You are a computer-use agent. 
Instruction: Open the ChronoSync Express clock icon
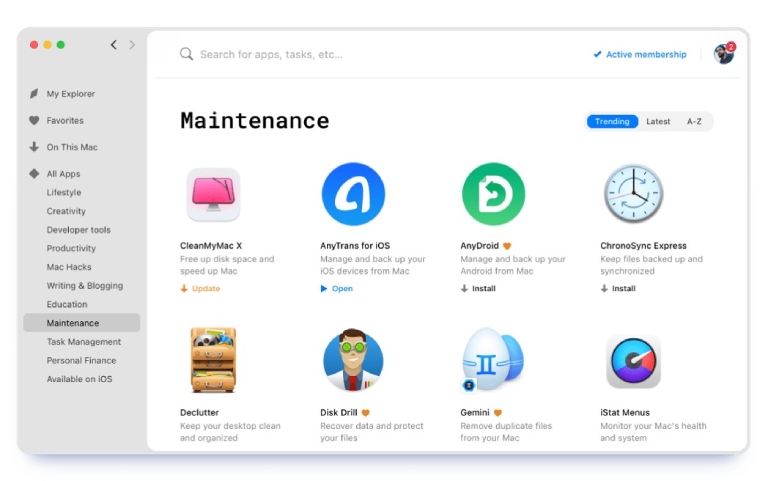point(633,194)
